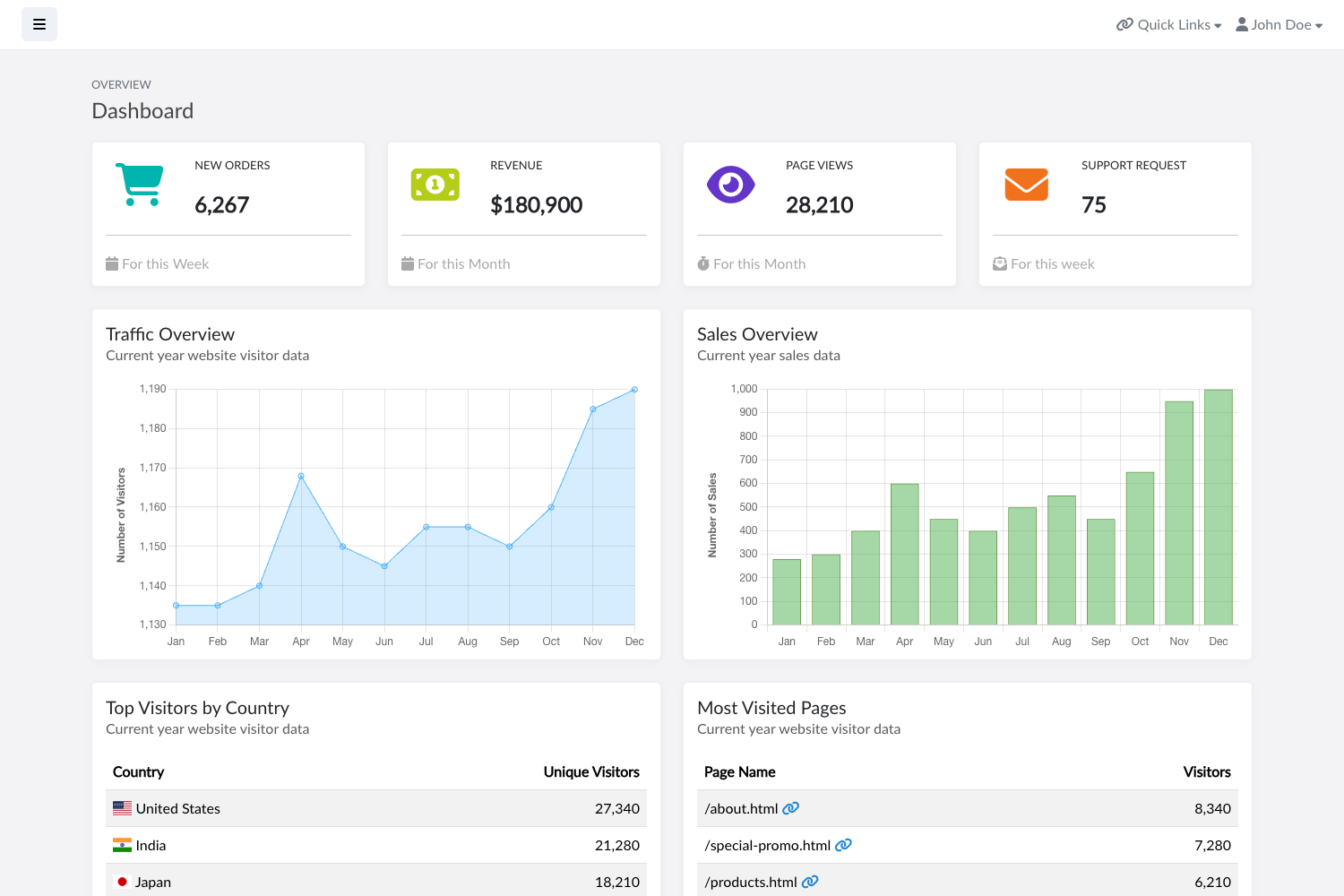Click the stopwatch icon on Page Views card
The image size is (1344, 896).
tap(702, 263)
